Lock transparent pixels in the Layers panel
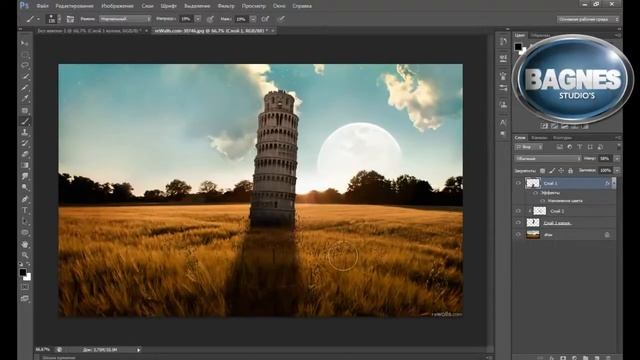Viewport: 640px width, 360px height. coord(542,171)
